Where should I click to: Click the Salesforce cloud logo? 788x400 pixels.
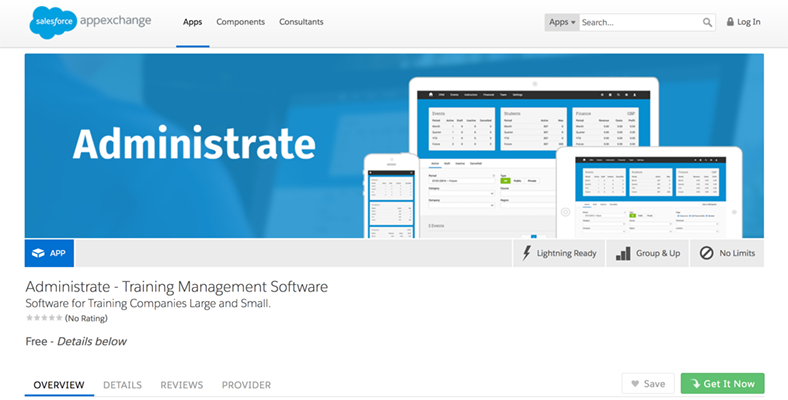[53, 22]
